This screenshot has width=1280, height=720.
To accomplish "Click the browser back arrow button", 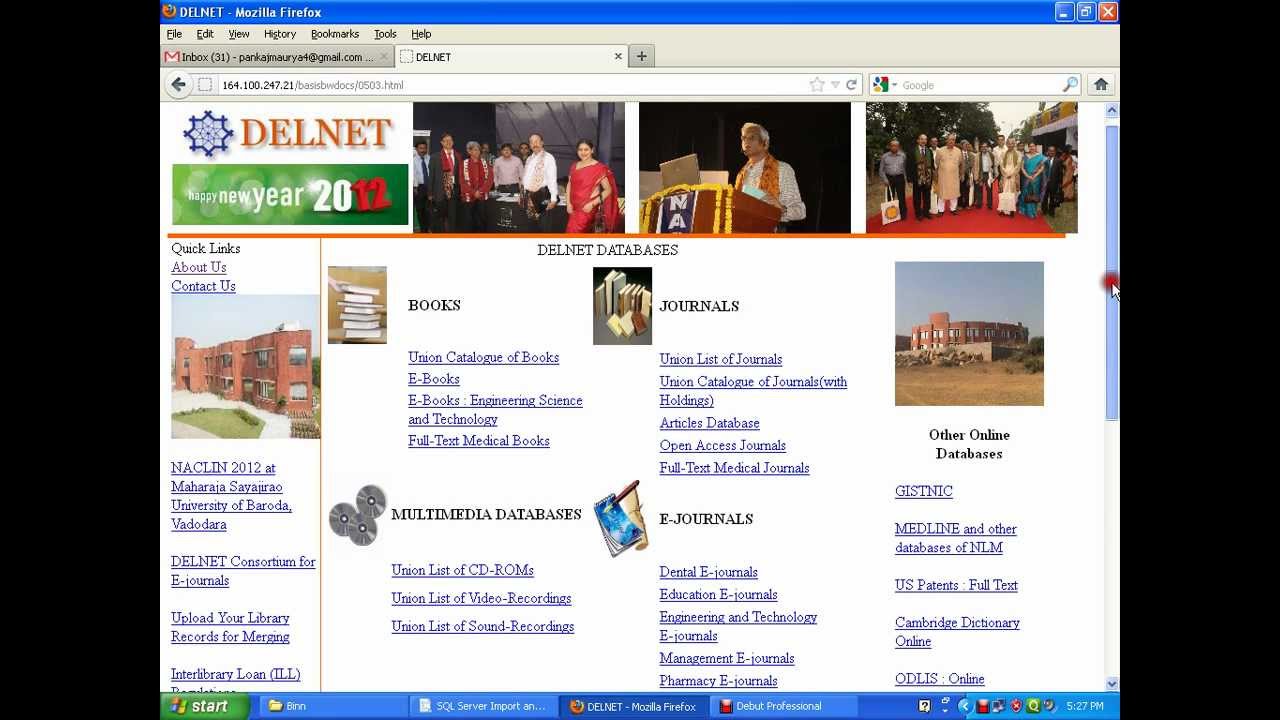I will 178,85.
